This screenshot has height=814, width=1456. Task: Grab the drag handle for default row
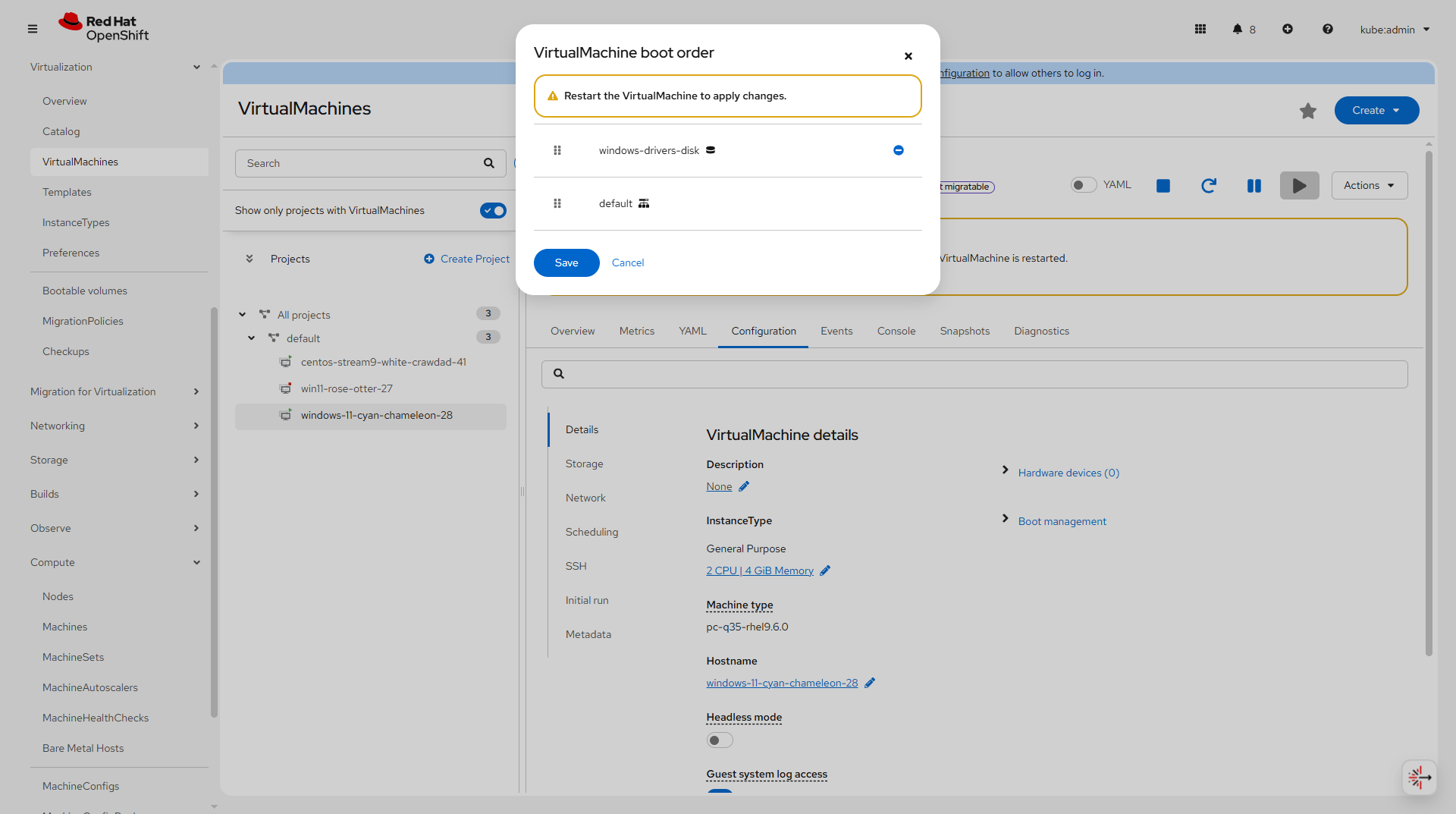pos(557,203)
